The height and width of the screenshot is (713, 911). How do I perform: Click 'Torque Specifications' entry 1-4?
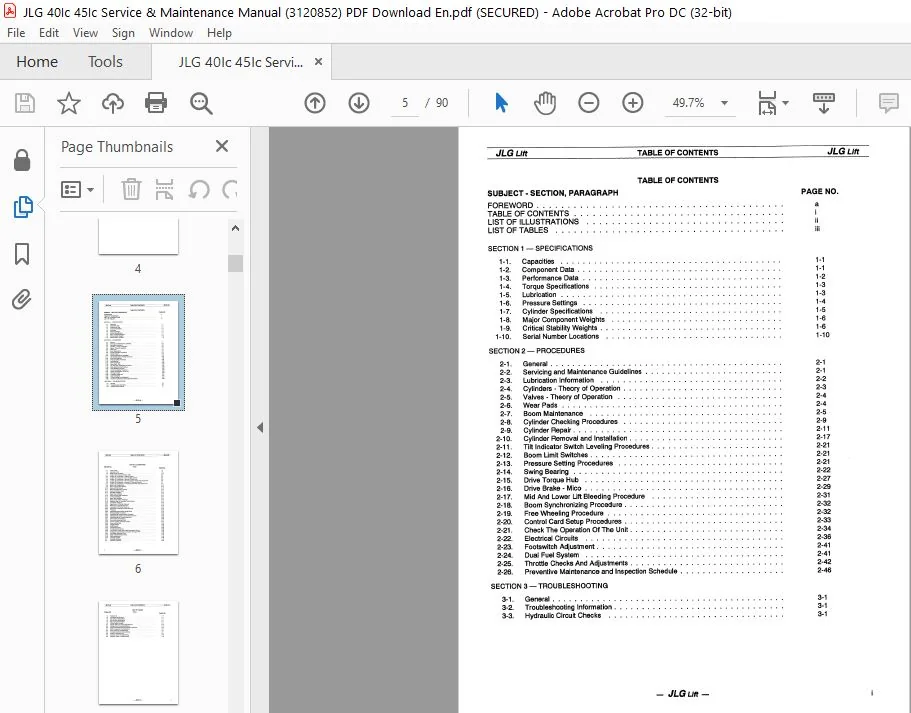click(x=555, y=286)
